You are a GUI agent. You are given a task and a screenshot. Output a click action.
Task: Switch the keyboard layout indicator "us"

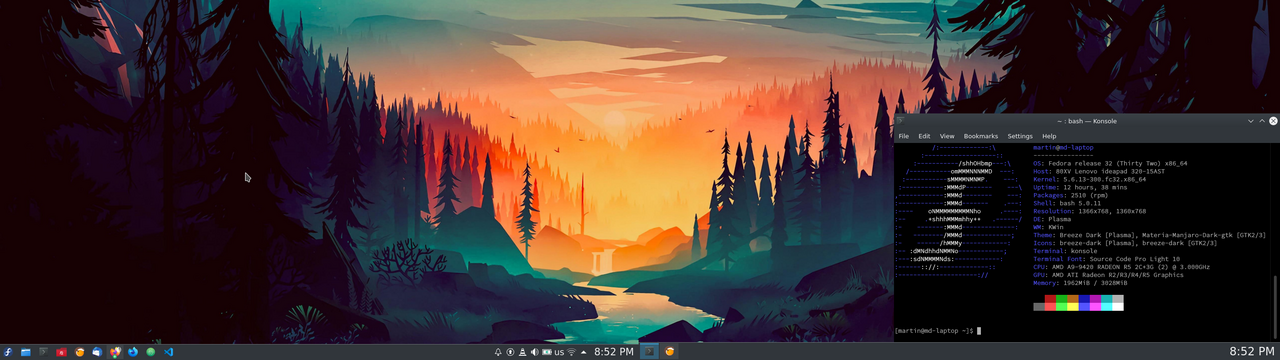point(559,352)
